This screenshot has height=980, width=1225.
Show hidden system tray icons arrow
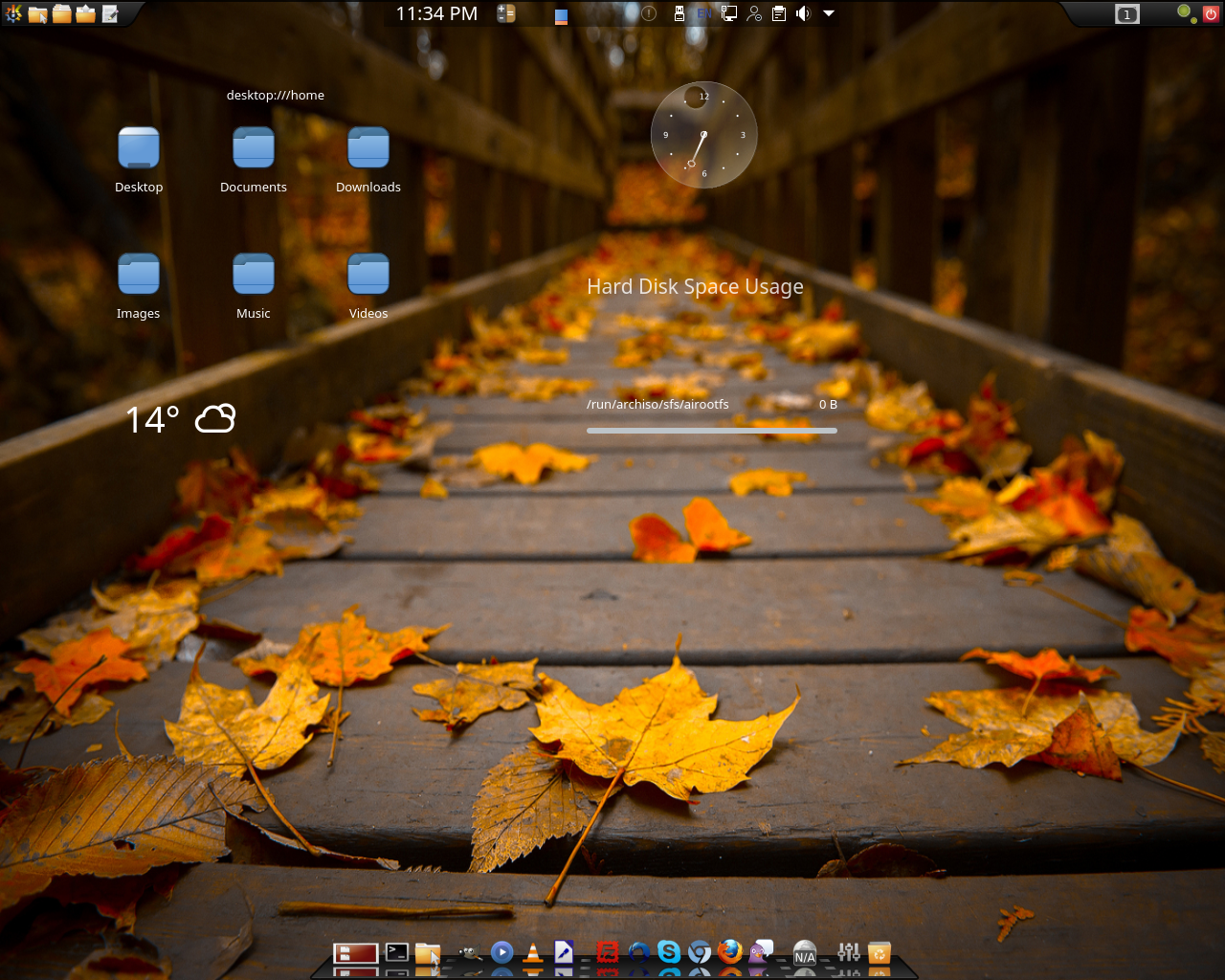(829, 13)
